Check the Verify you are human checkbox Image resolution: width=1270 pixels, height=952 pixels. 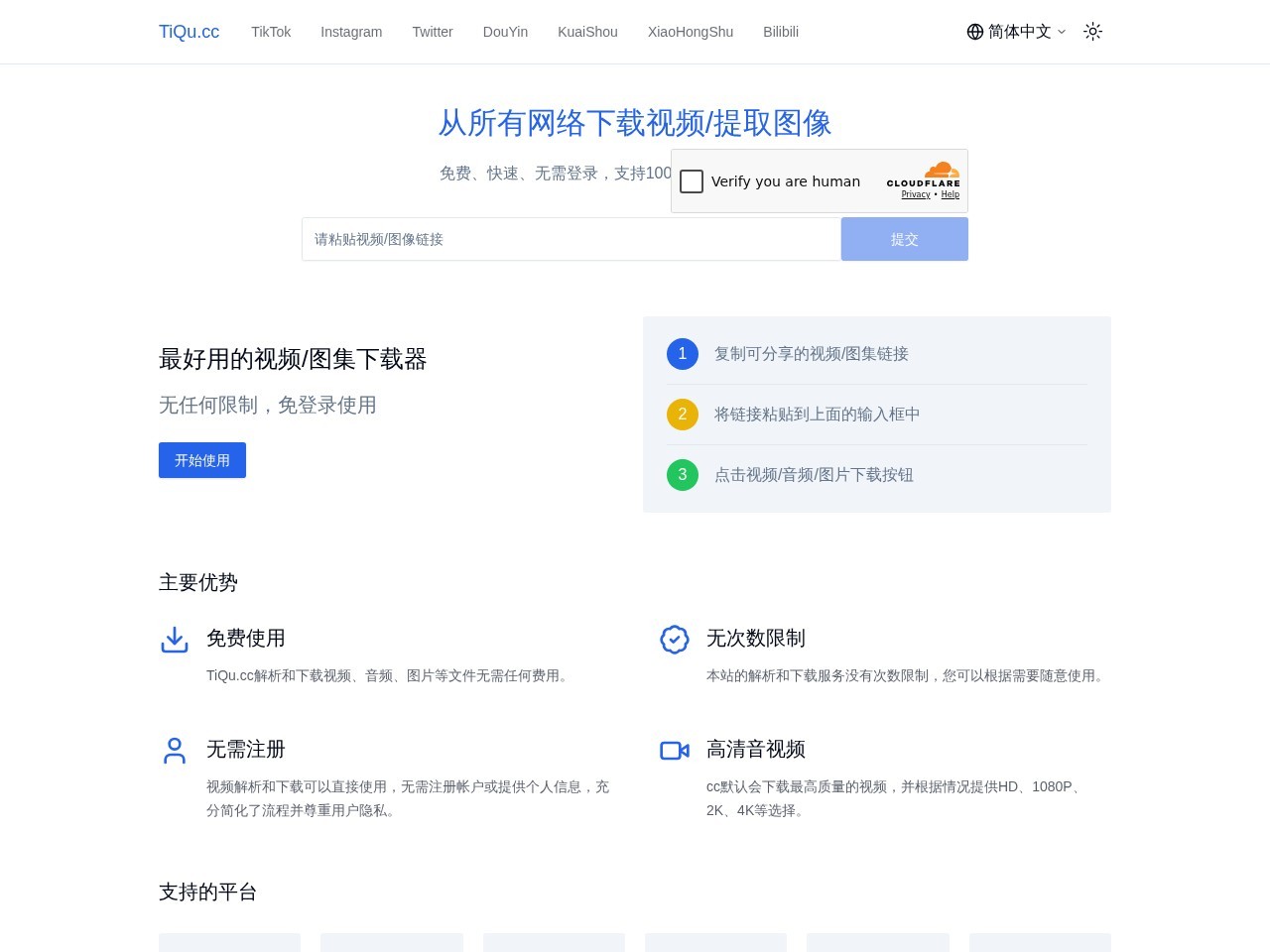(692, 181)
